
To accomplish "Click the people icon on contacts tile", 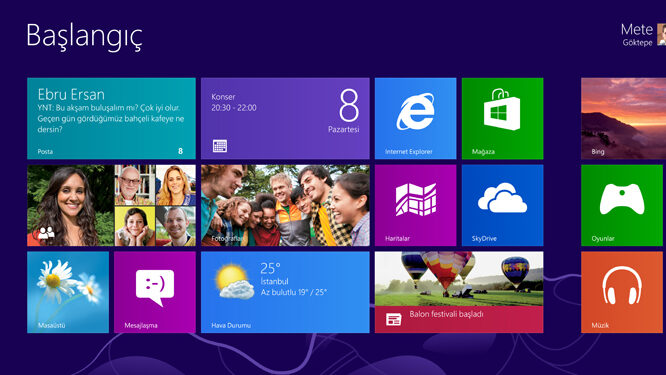I will tap(46, 233).
